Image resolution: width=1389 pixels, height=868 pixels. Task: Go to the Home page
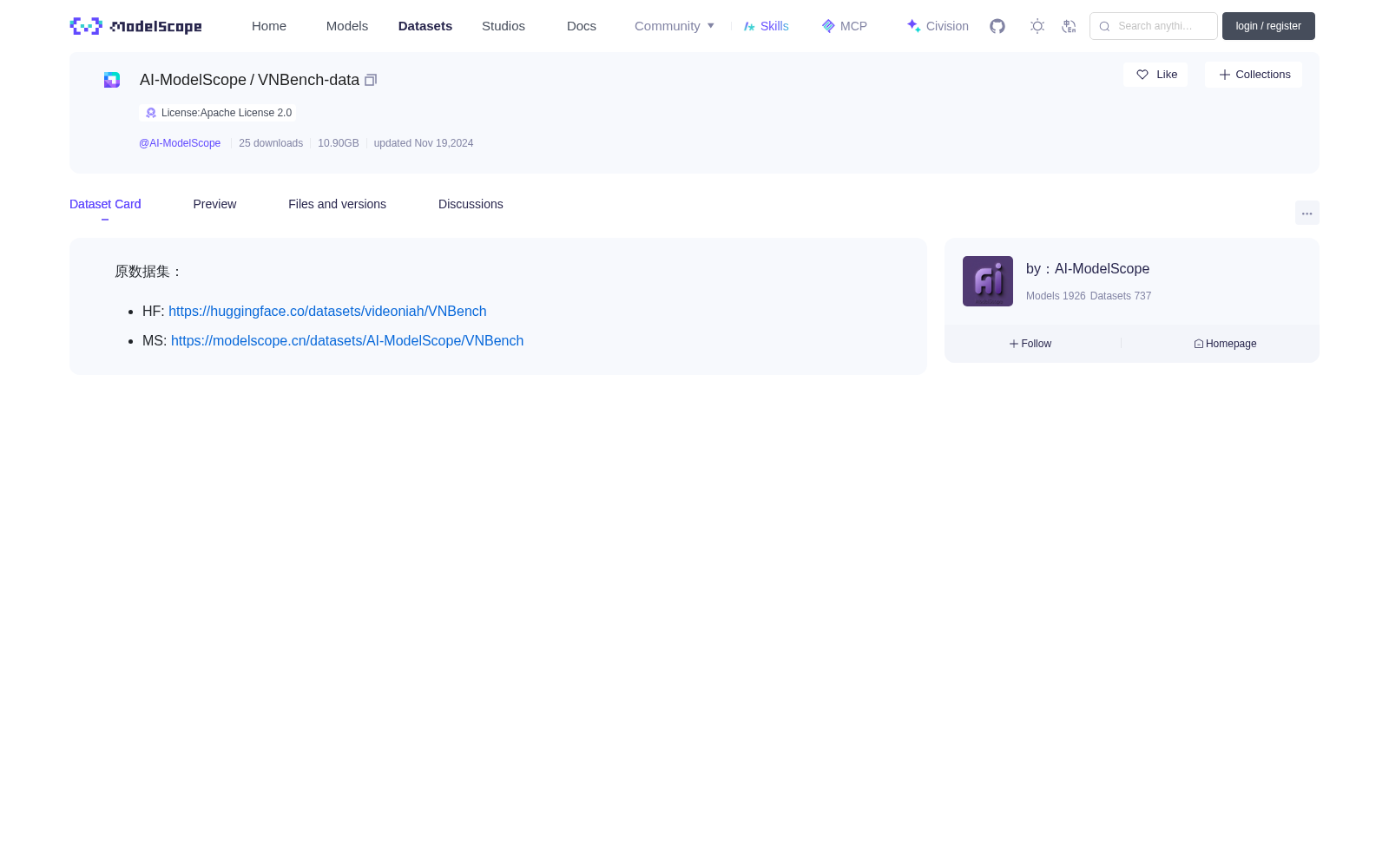click(269, 26)
